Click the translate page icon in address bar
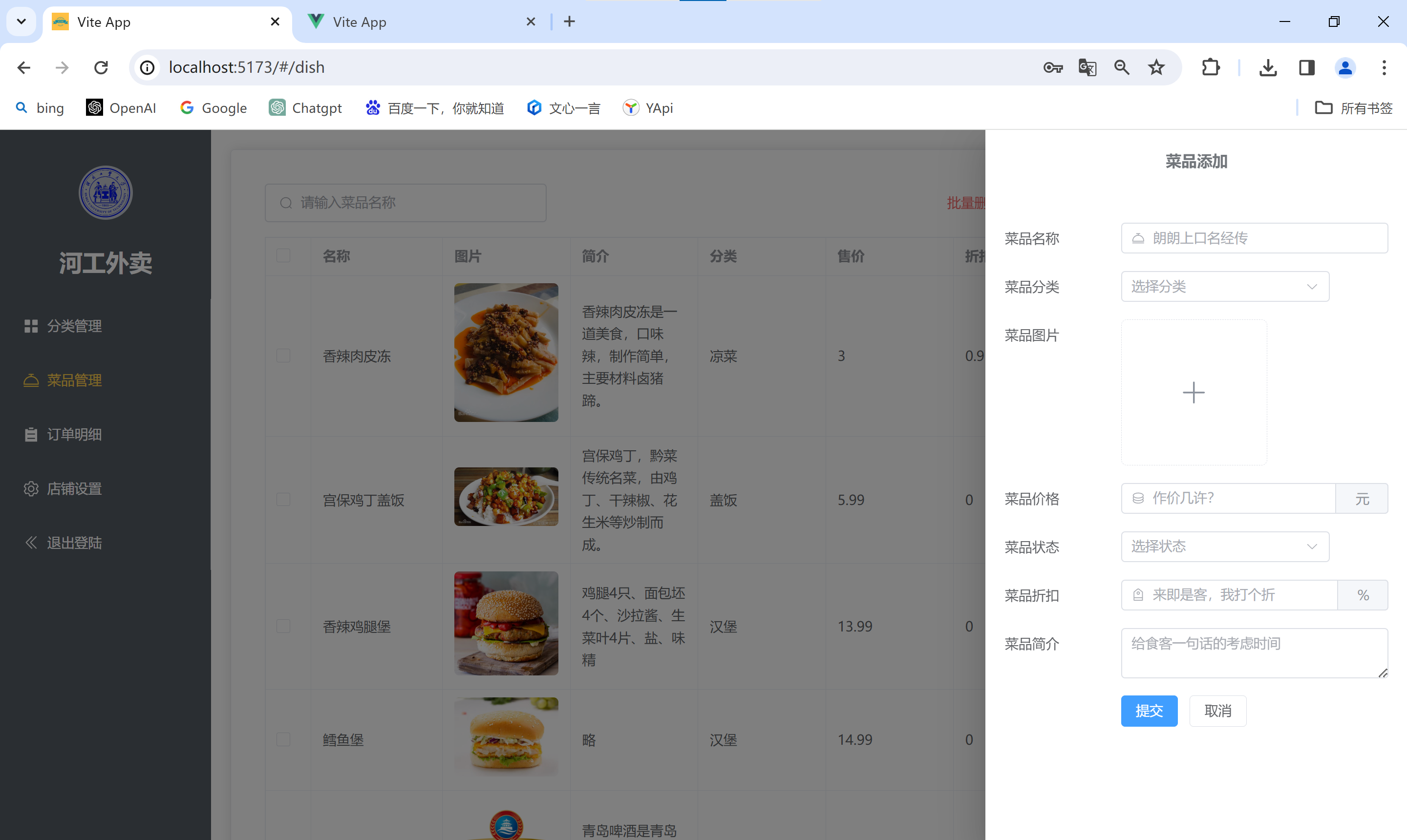The width and height of the screenshot is (1407, 840). tap(1087, 67)
